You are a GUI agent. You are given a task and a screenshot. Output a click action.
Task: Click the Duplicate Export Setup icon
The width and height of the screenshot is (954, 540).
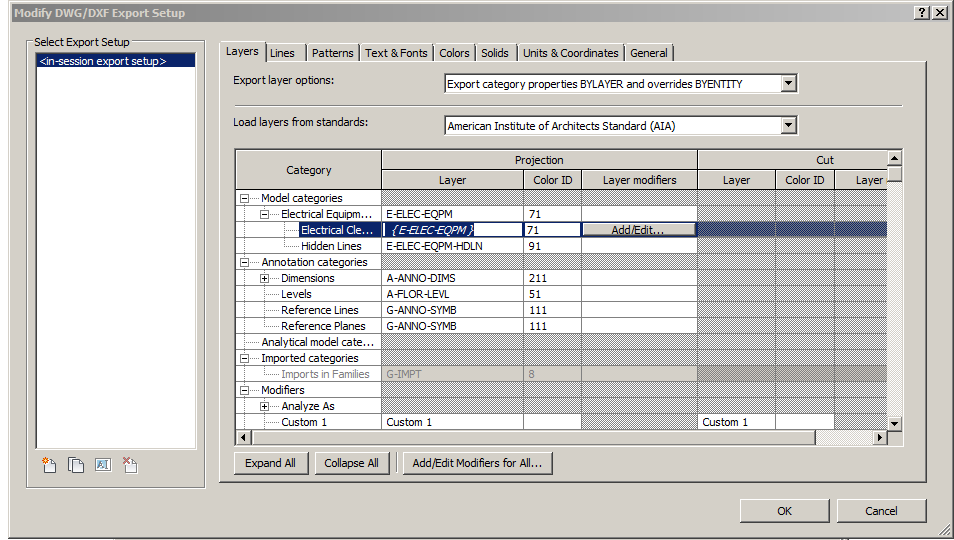(76, 465)
